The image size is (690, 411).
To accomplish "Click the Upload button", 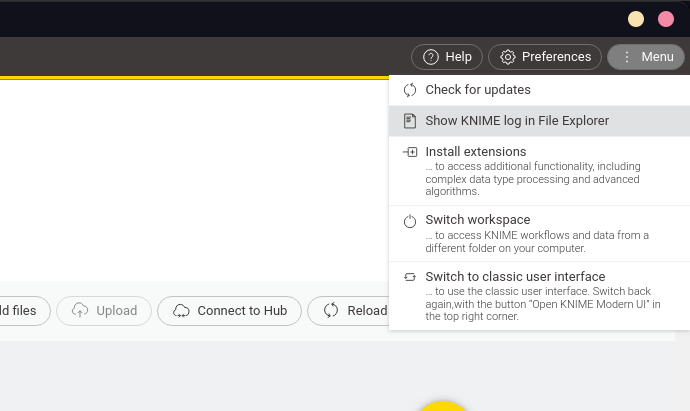I will pyautogui.click(x=104, y=311).
